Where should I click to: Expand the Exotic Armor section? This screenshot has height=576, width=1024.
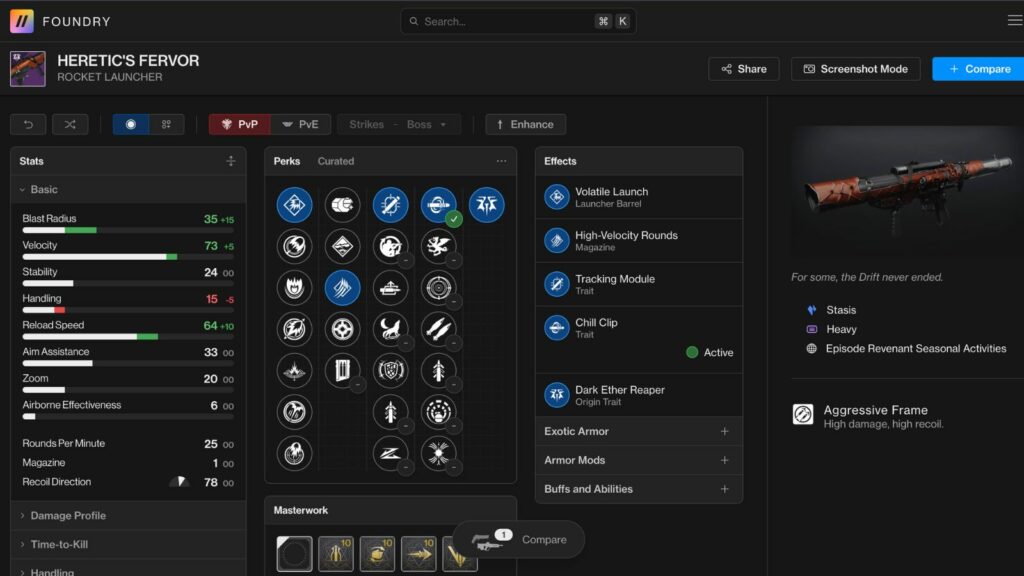tap(639, 431)
